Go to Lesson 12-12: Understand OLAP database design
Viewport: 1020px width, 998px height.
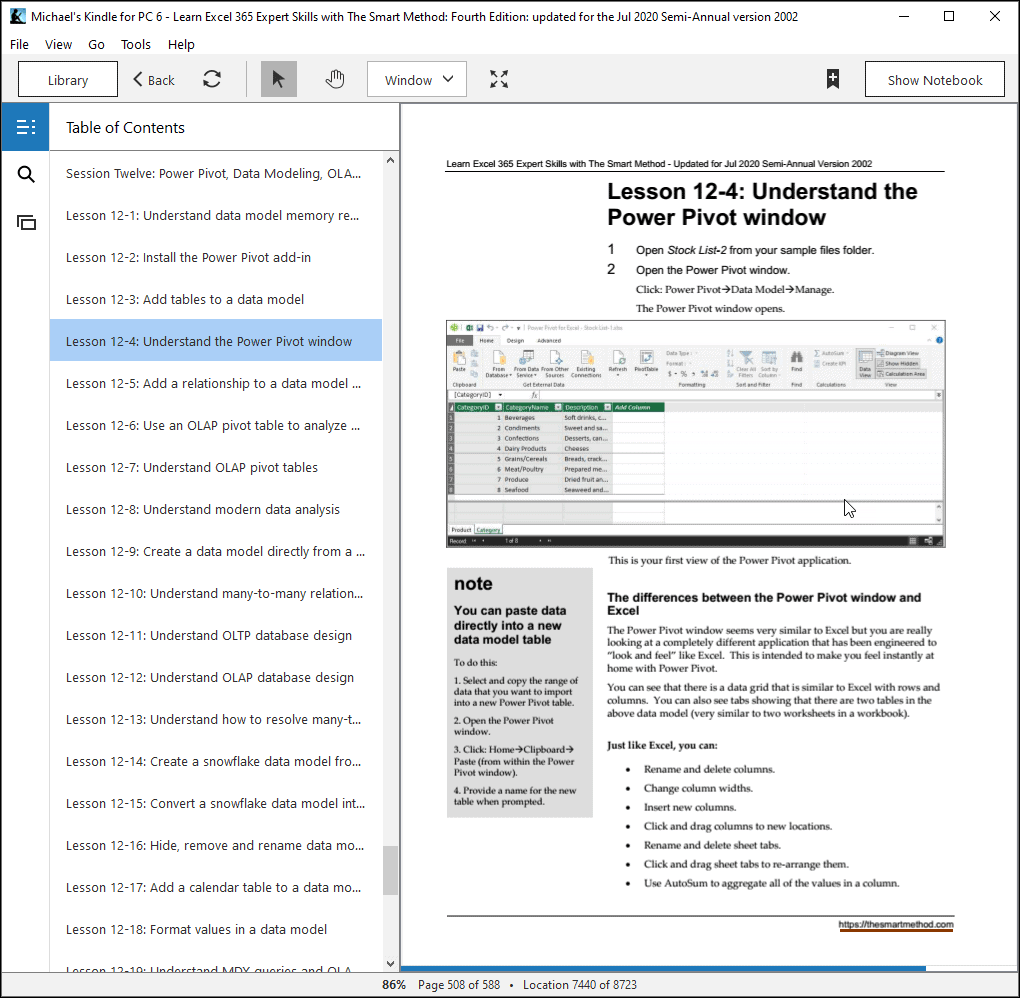tap(216, 677)
